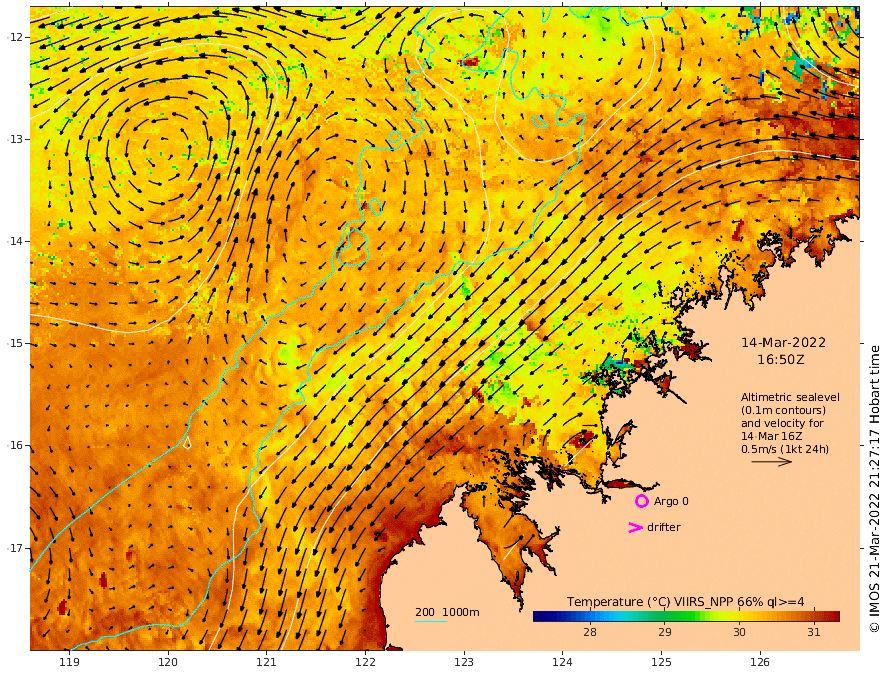Click longitude axis label 122
This screenshot has height=680, width=880.
coord(365,663)
